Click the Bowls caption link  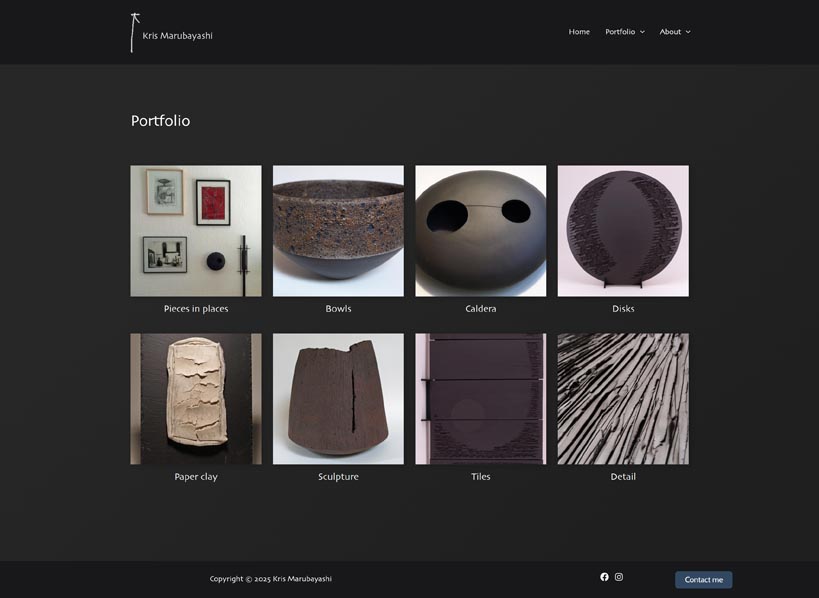338,309
